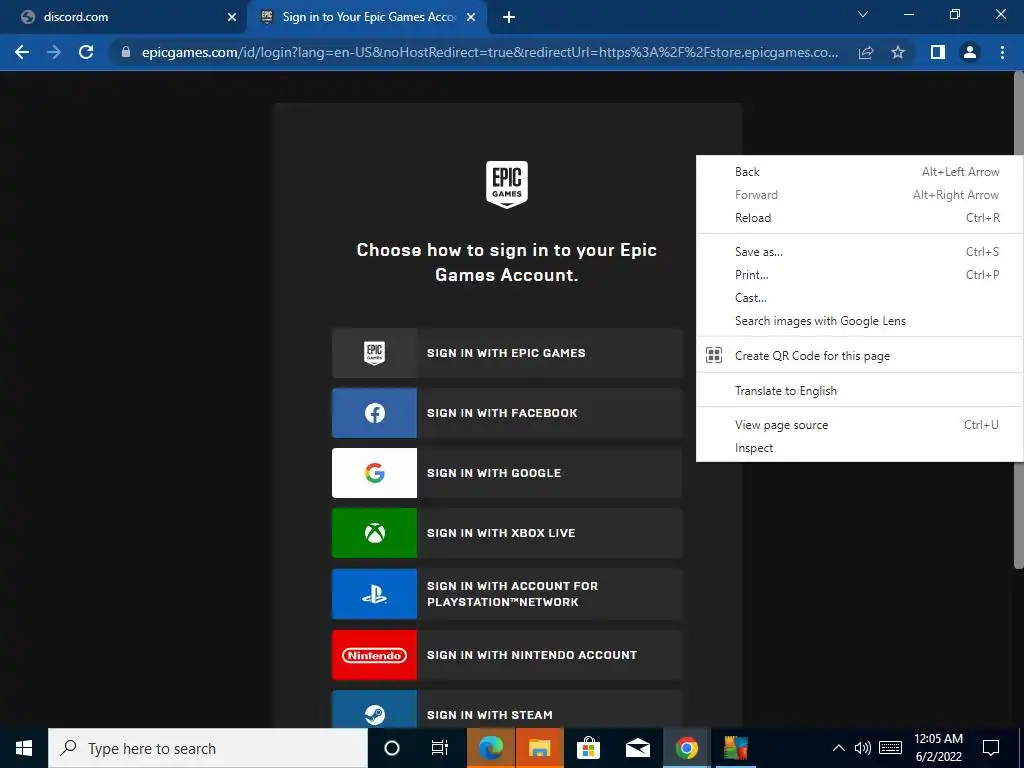1024x768 pixels.
Task: Close the Epic Games sign-in tab
Action: click(x=471, y=18)
